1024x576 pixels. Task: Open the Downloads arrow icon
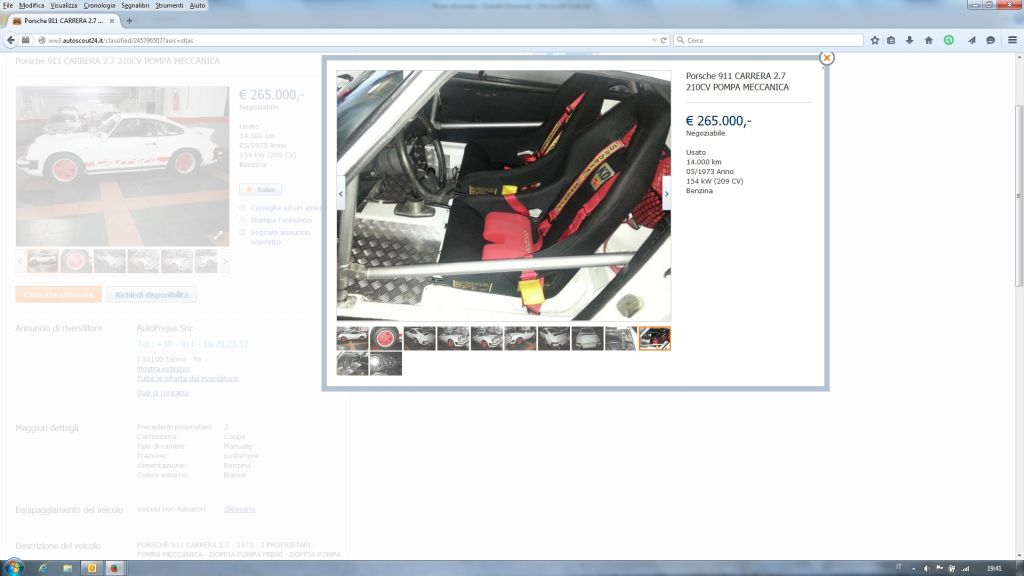[x=909, y=40]
